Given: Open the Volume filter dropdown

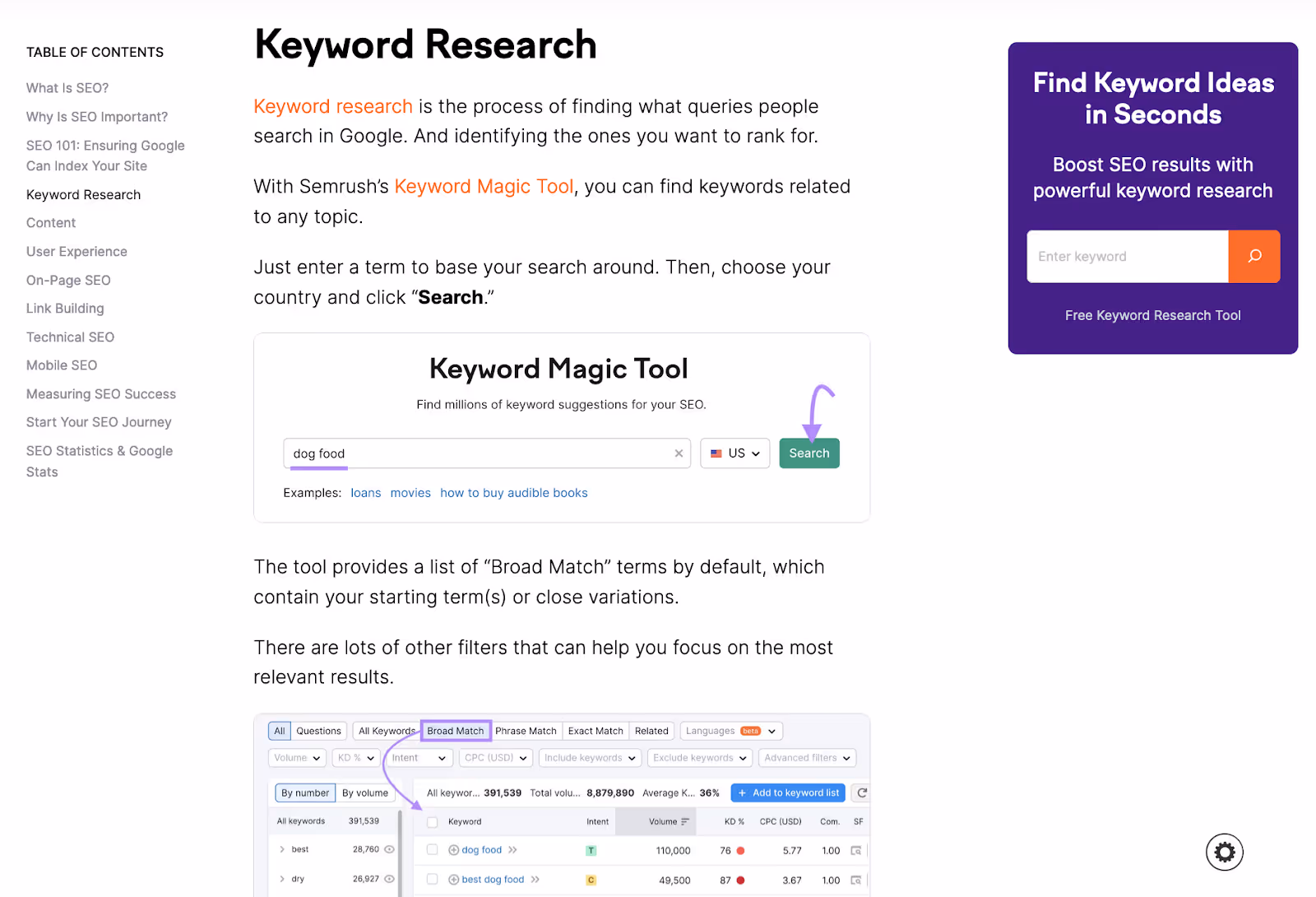Looking at the screenshot, I should (x=297, y=758).
